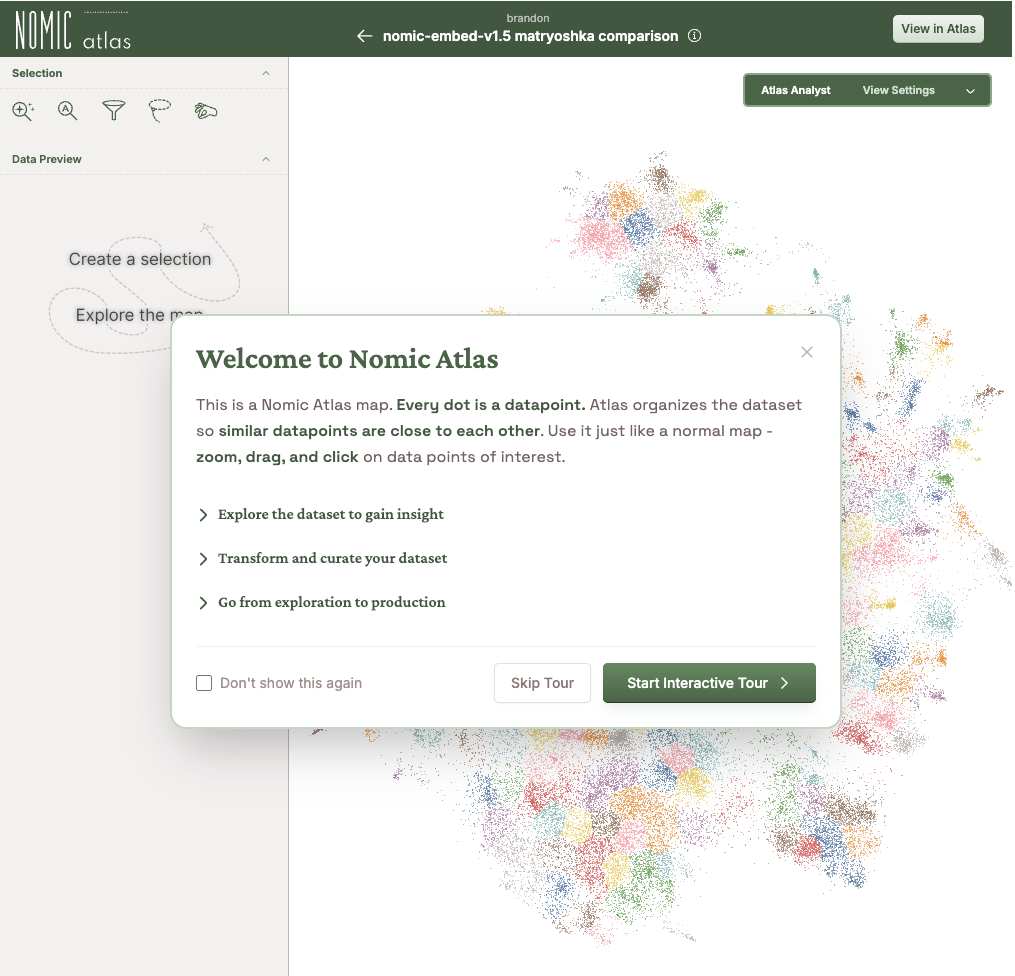Click the Nomic Atlas logo
Screen dimensions: 1015x976
[72, 30]
